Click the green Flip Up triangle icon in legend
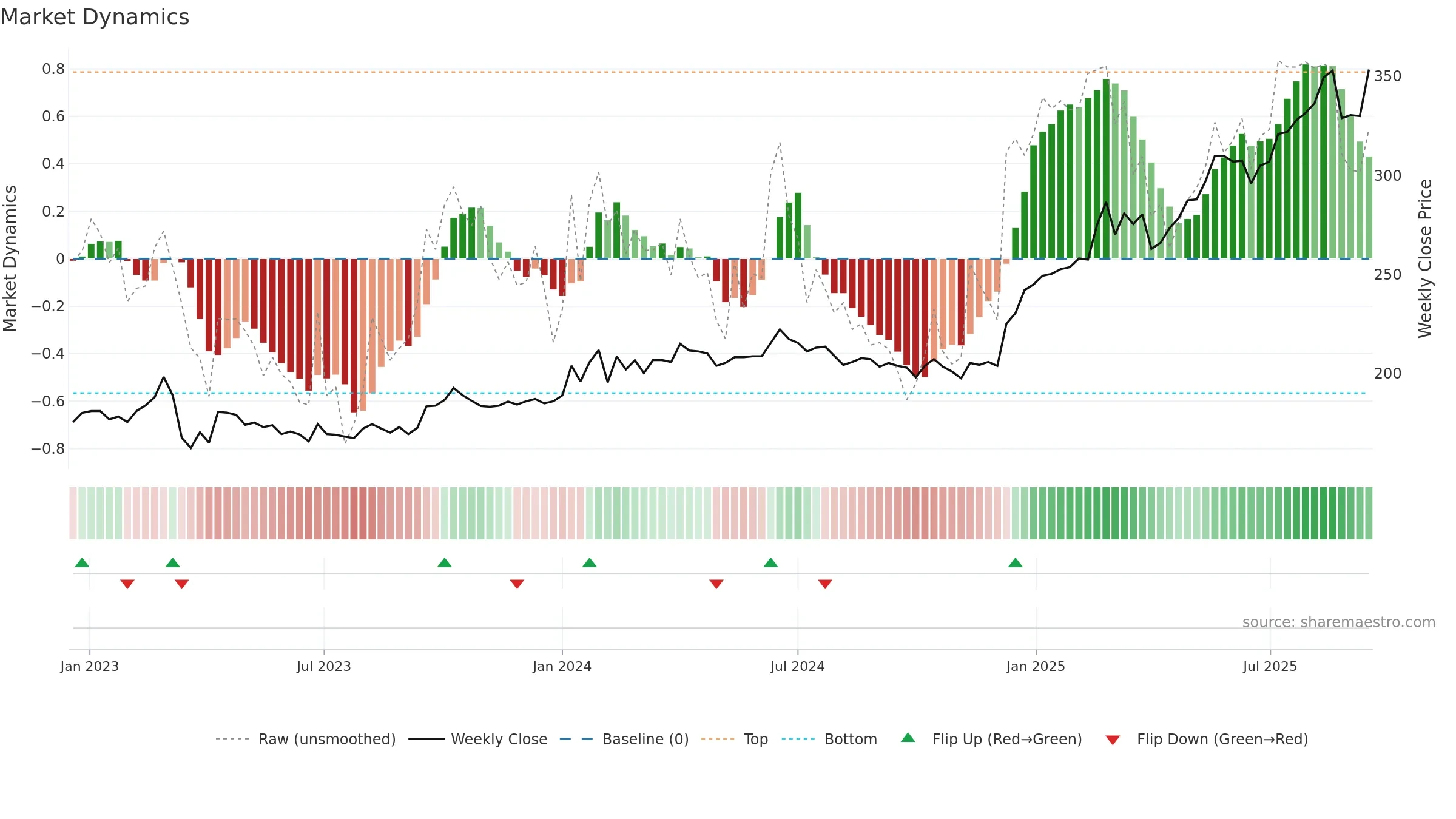The height and width of the screenshot is (819, 1456). click(908, 738)
